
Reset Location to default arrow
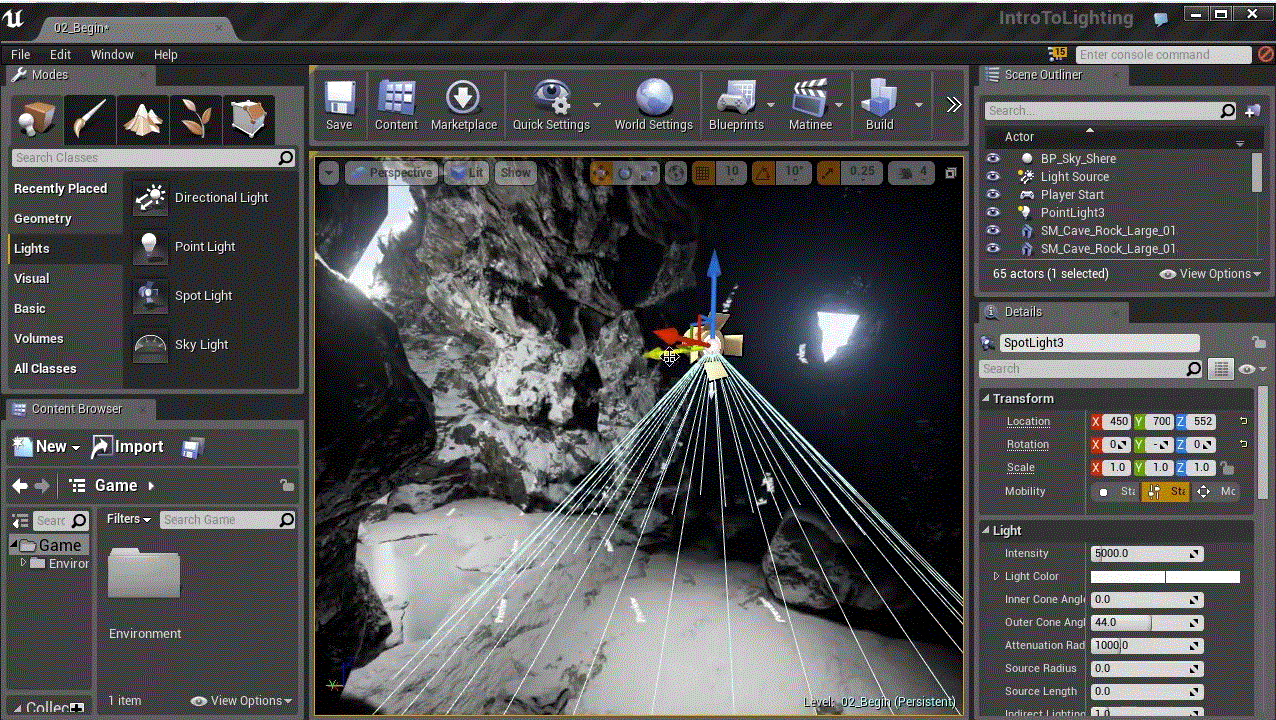point(1243,421)
